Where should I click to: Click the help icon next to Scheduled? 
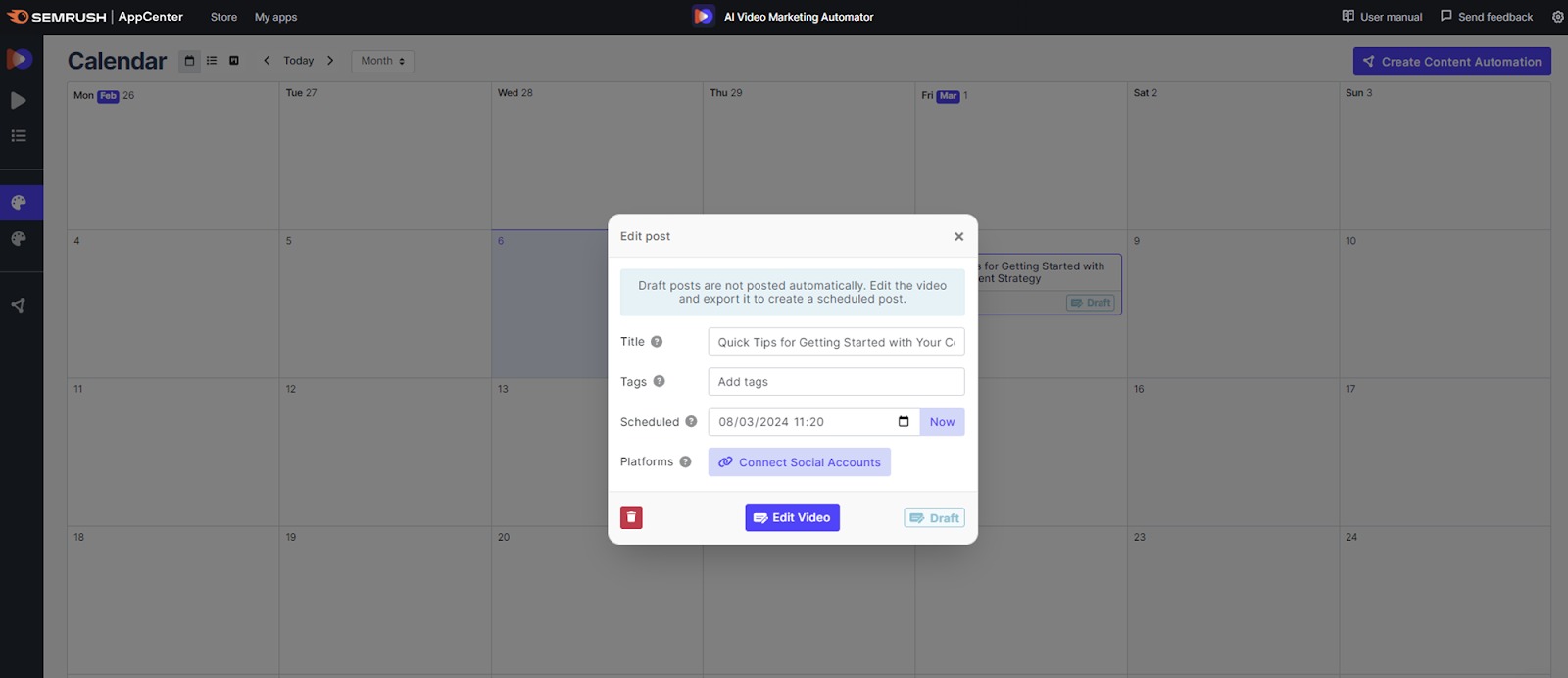click(x=691, y=422)
